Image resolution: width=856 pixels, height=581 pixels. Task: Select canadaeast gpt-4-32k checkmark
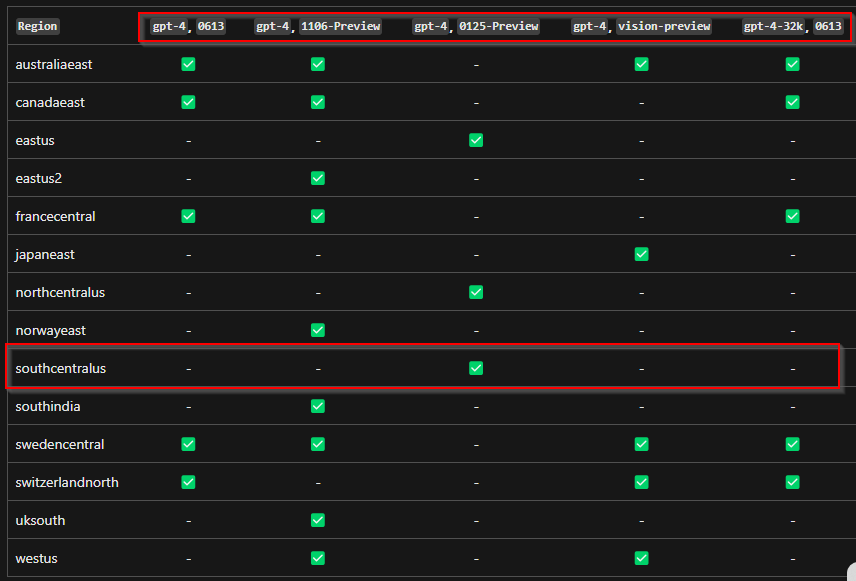click(793, 102)
